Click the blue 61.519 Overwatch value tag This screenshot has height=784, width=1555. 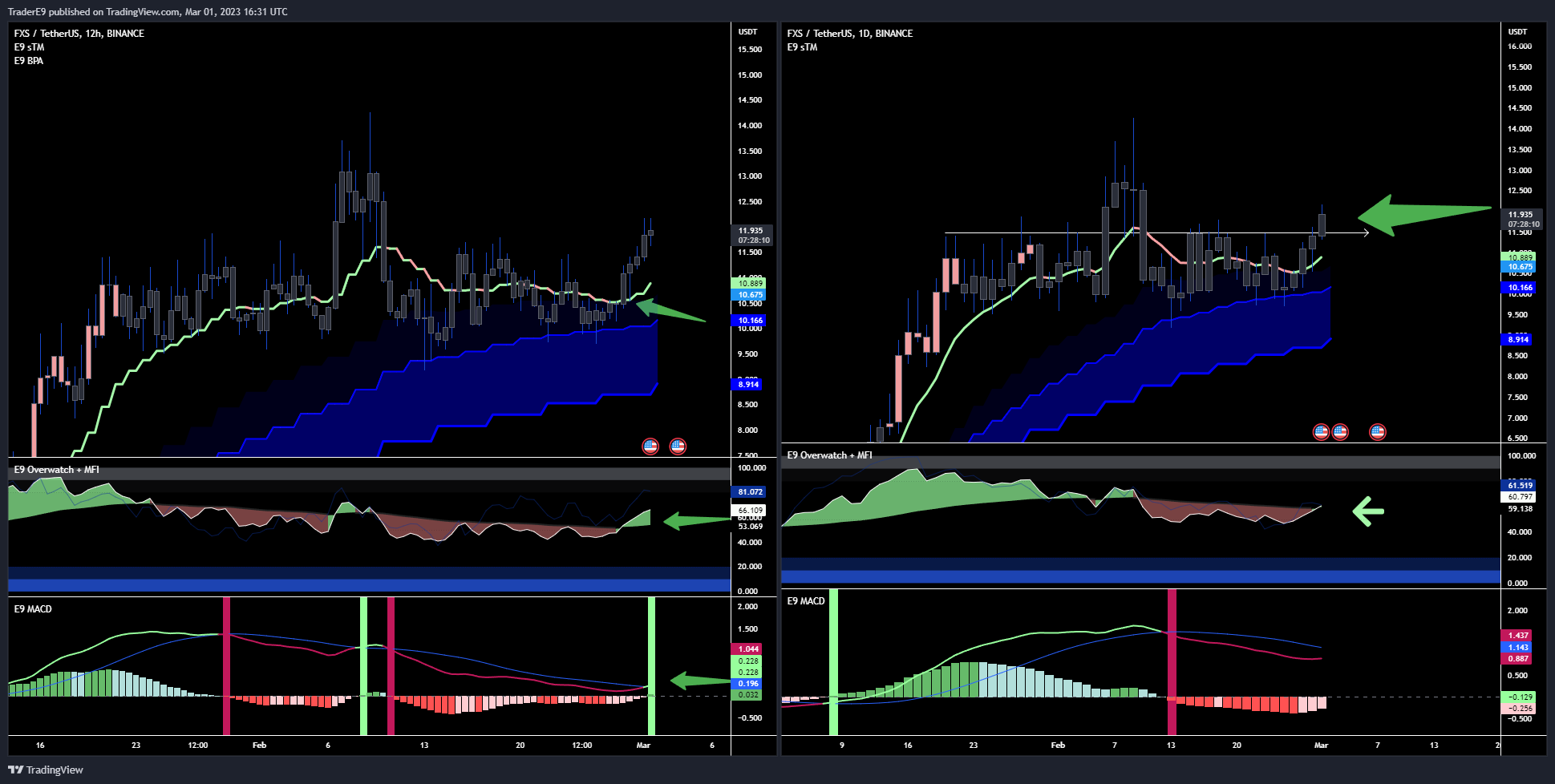(1518, 485)
